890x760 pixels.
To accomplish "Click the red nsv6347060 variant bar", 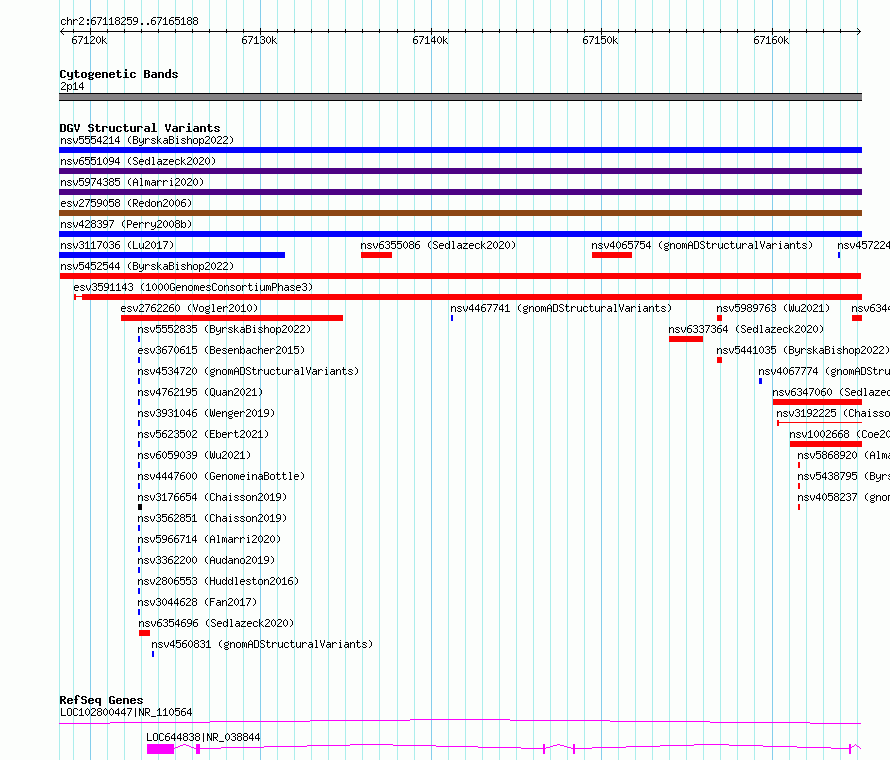I will coord(817,402).
